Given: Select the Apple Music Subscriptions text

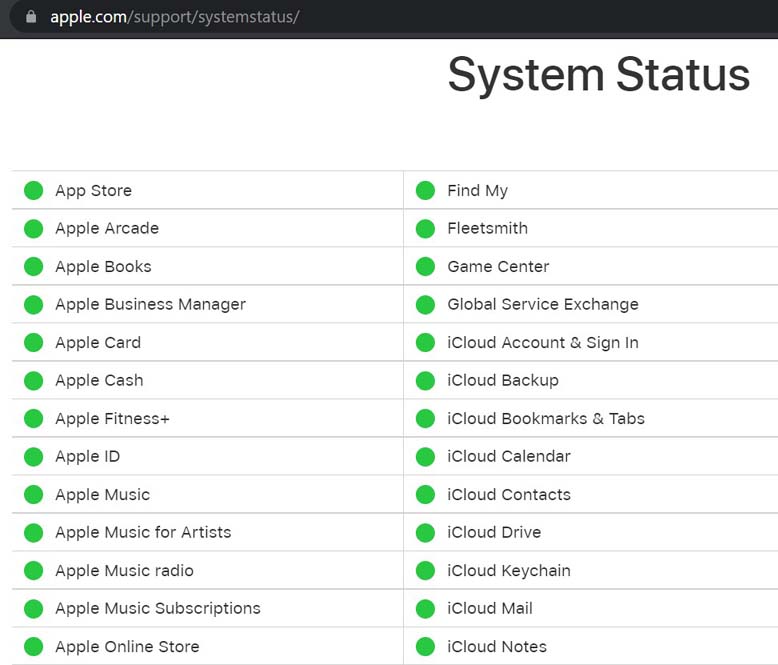Looking at the screenshot, I should point(158,608).
